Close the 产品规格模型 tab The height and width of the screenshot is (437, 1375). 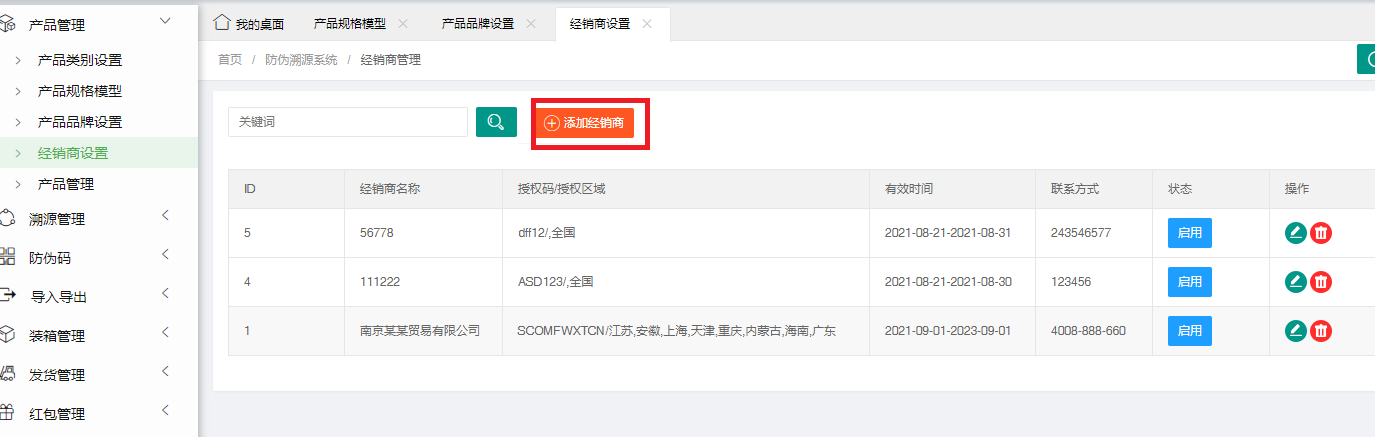click(x=403, y=23)
